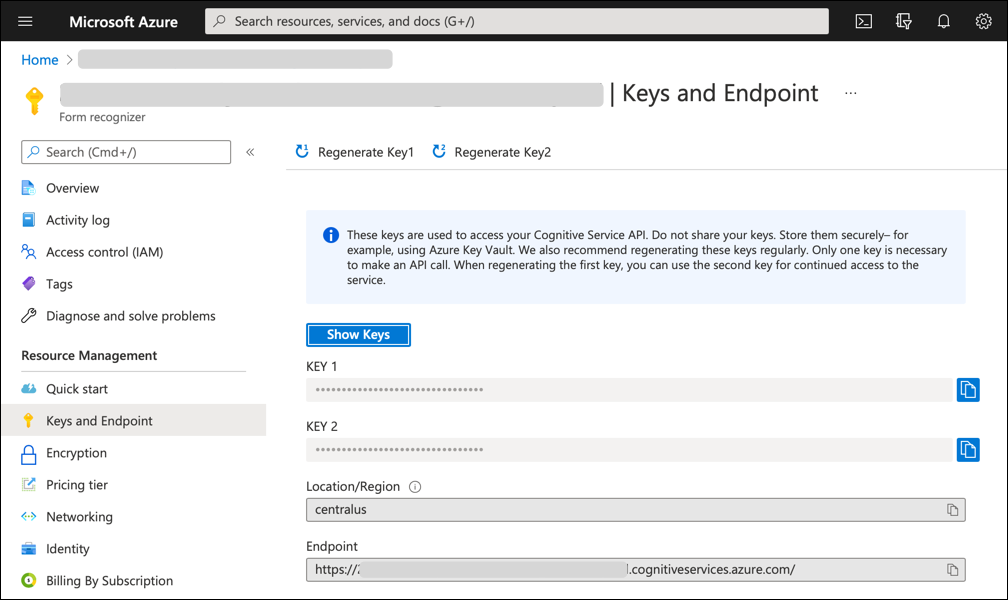Click the yellow key resource icon
Viewport: 1008px width, 600px height.
click(x=34, y=101)
